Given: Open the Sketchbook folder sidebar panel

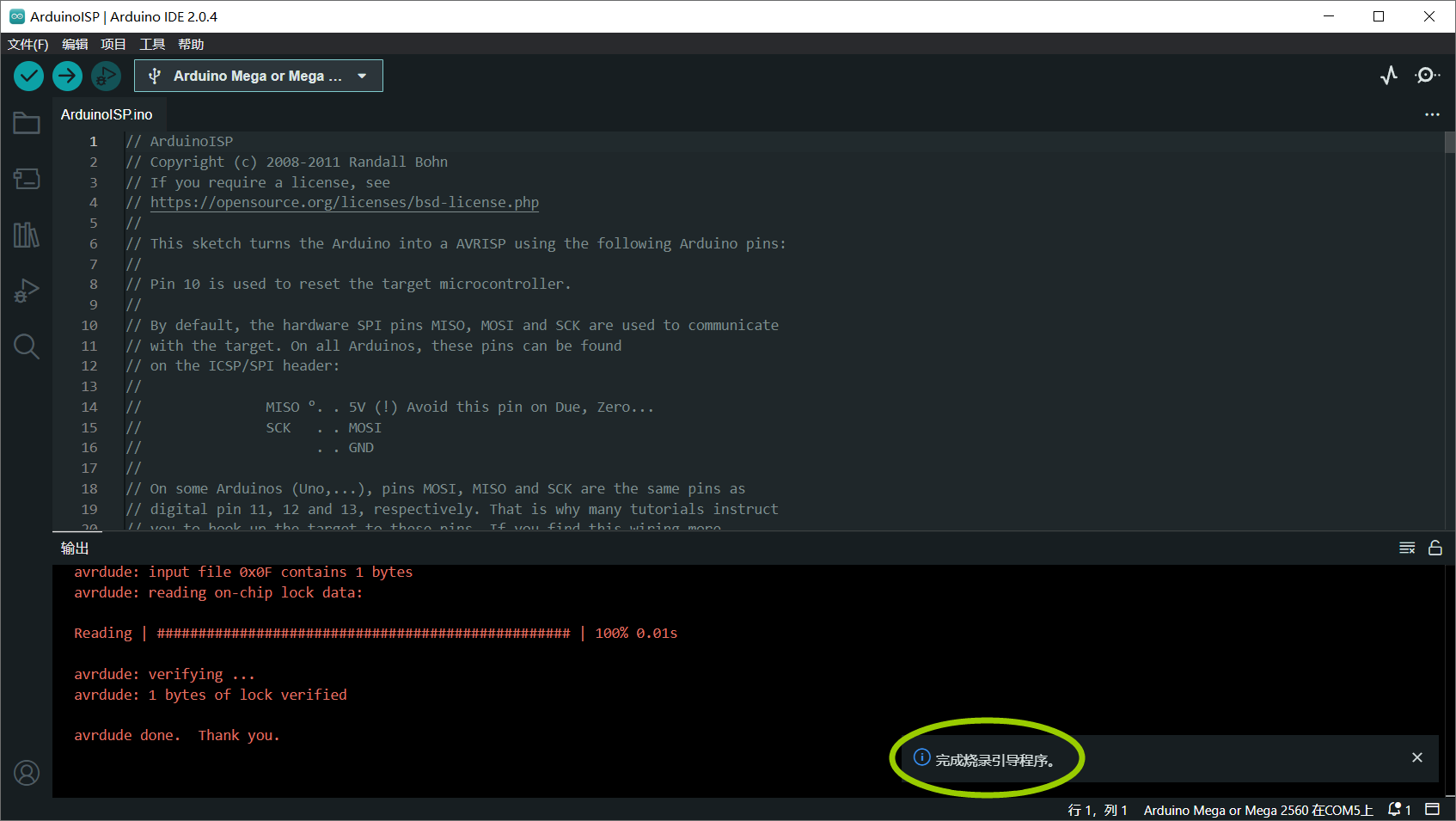Looking at the screenshot, I should [27, 124].
